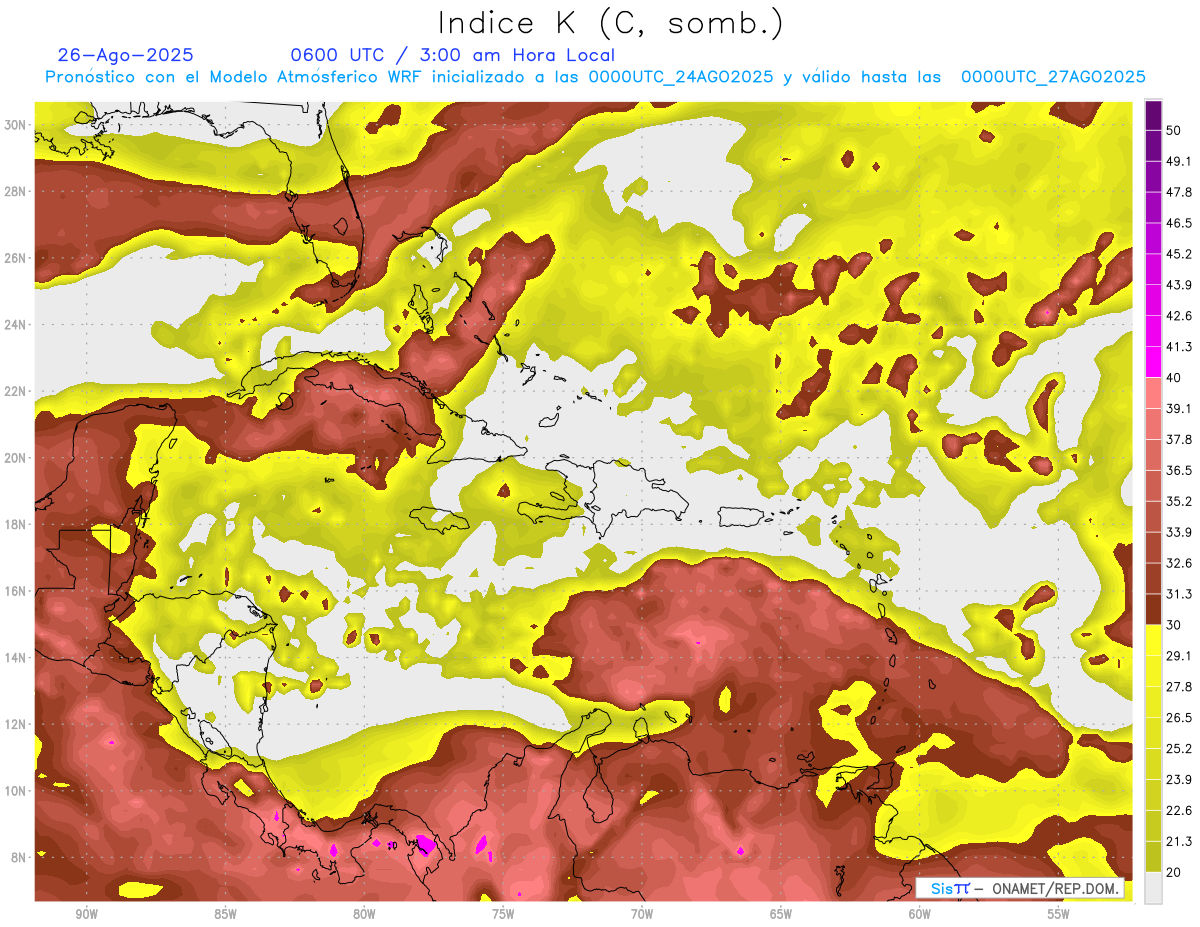Select the '33.9' legend value
1200x927 pixels.
pos(1179,532)
